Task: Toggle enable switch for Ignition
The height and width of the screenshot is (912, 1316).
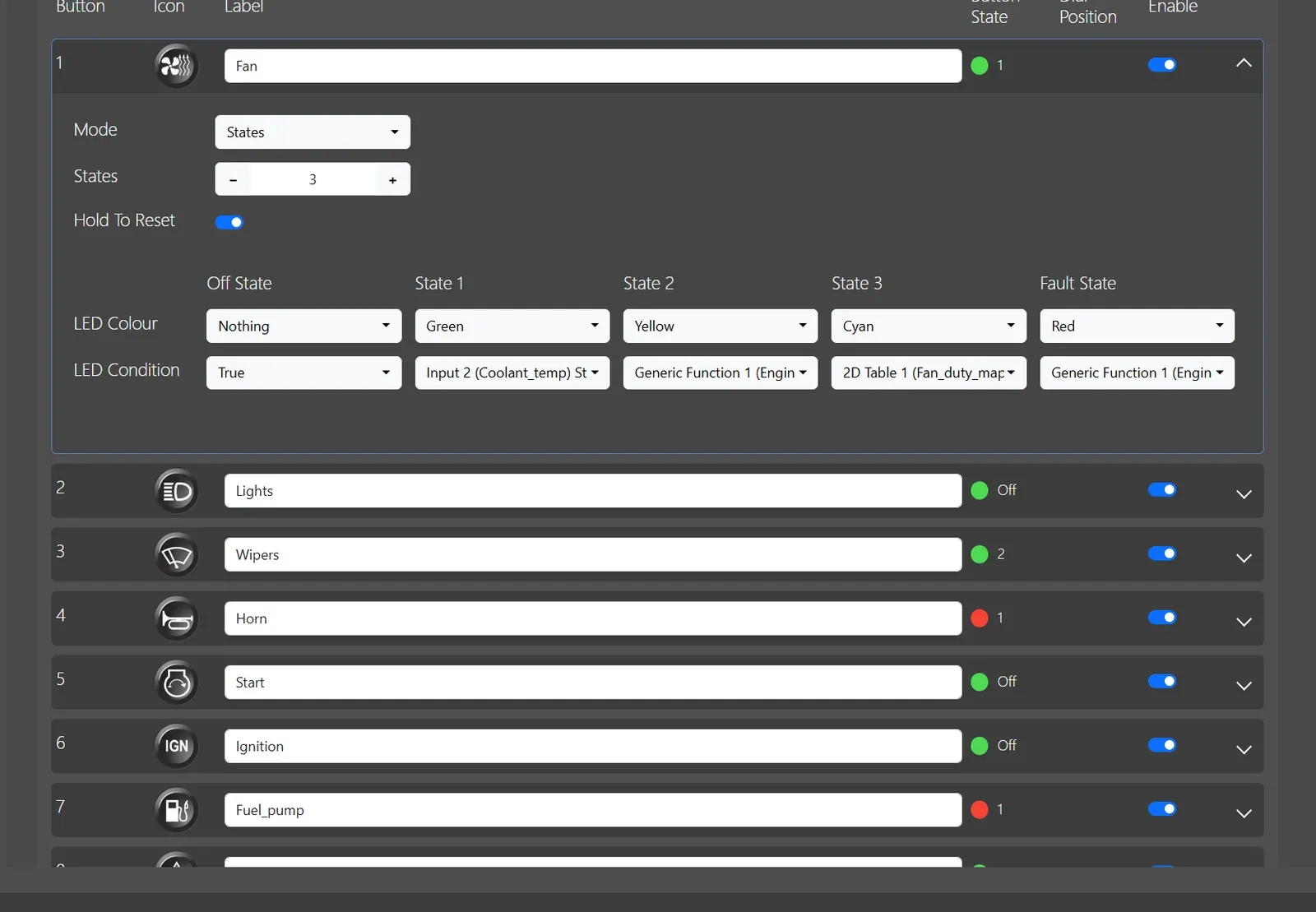Action: 1162,745
